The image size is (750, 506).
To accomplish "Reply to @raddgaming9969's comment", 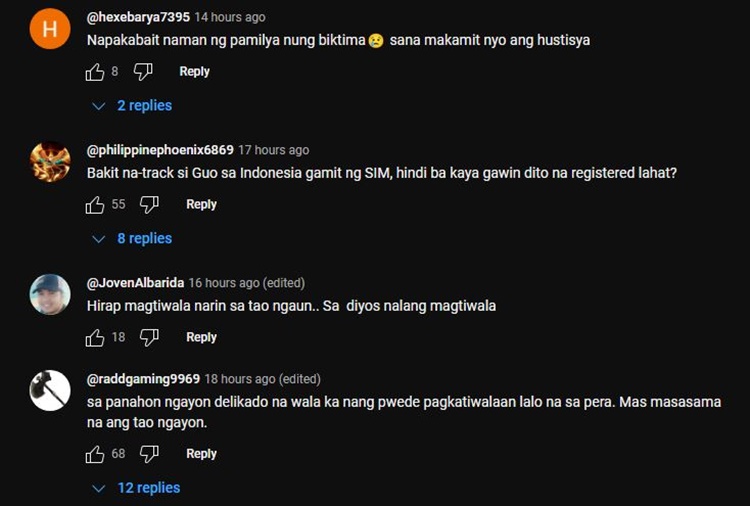I will (x=201, y=453).
